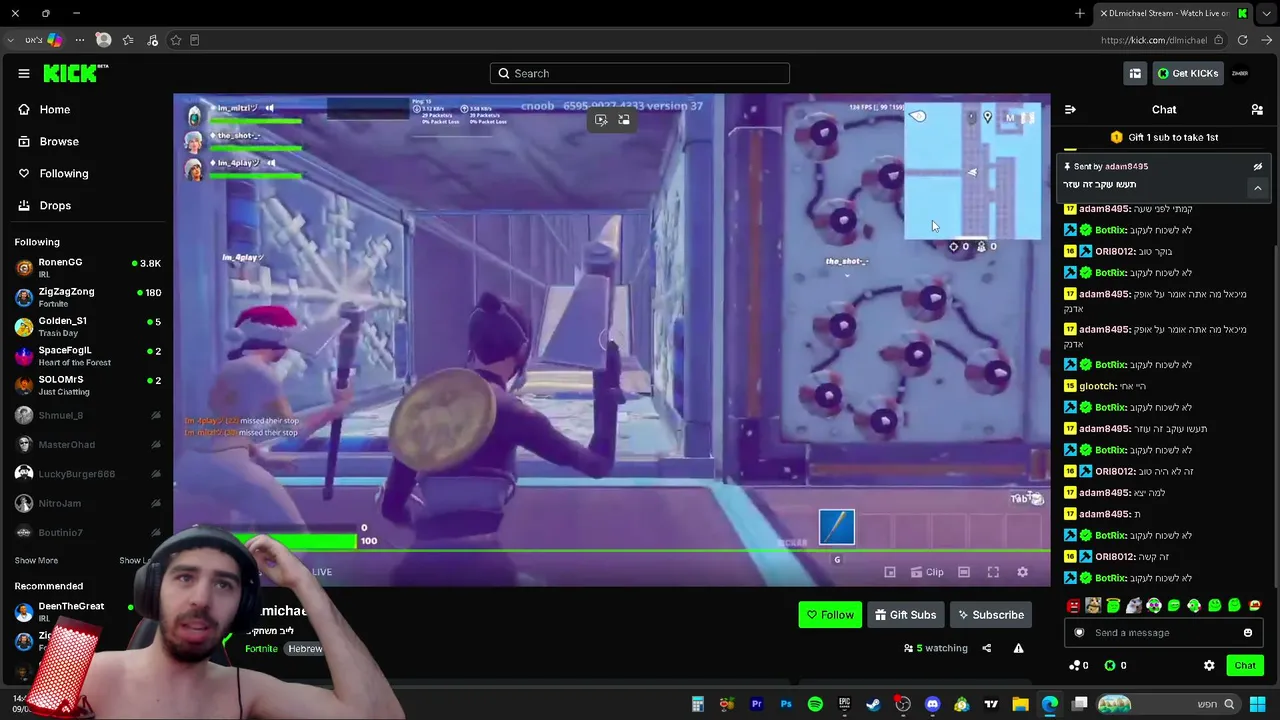Refresh the page in the browser
This screenshot has width=1280, height=720.
1242,40
